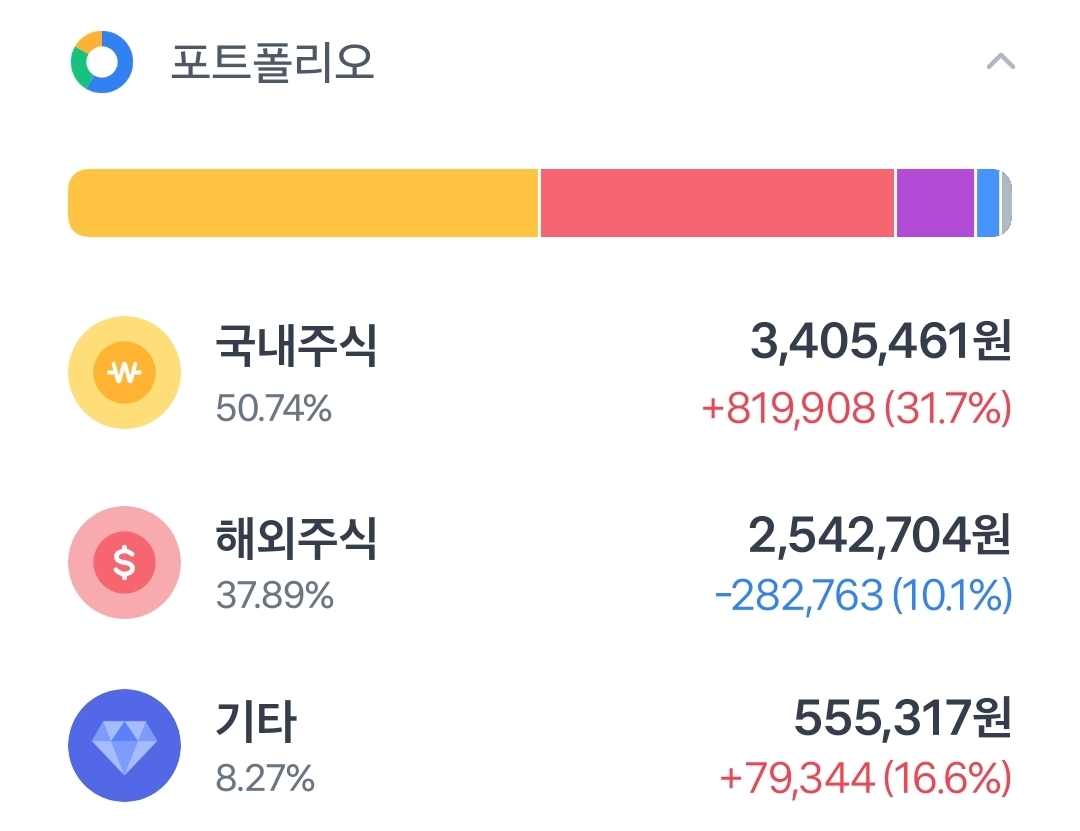Viewport: 1080px width, 831px height.
Task: Collapse the 포트폴리오 section with chevron
Action: pyautogui.click(x=1000, y=62)
